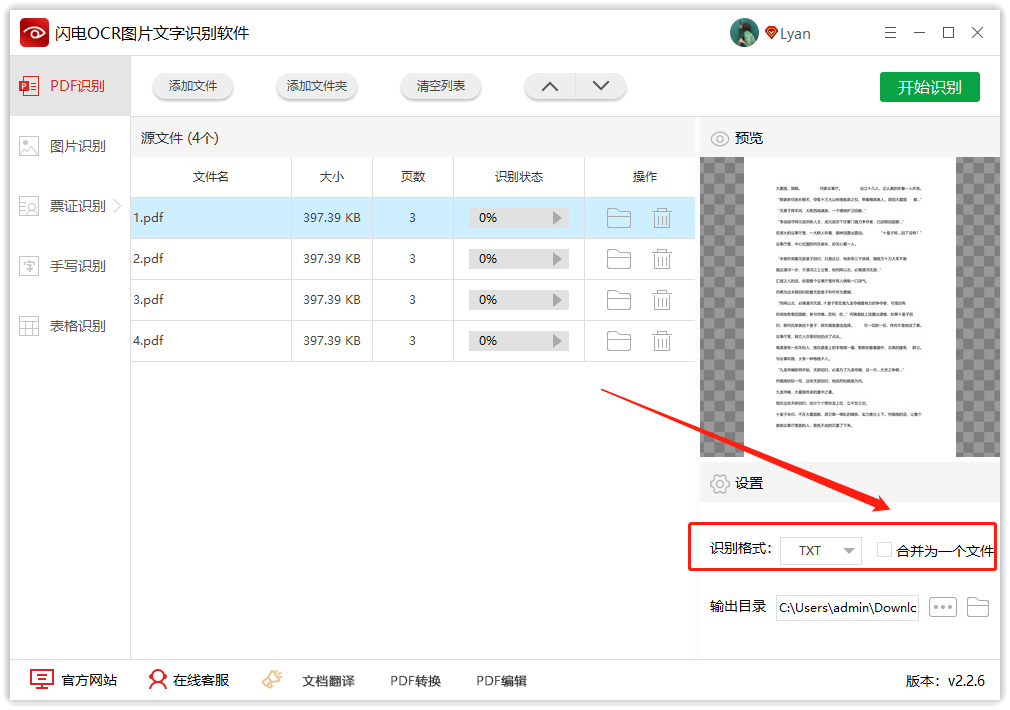Screen dimensions: 1010x710
Task: Delete 2.pdf with its trash icon
Action: coord(662,259)
